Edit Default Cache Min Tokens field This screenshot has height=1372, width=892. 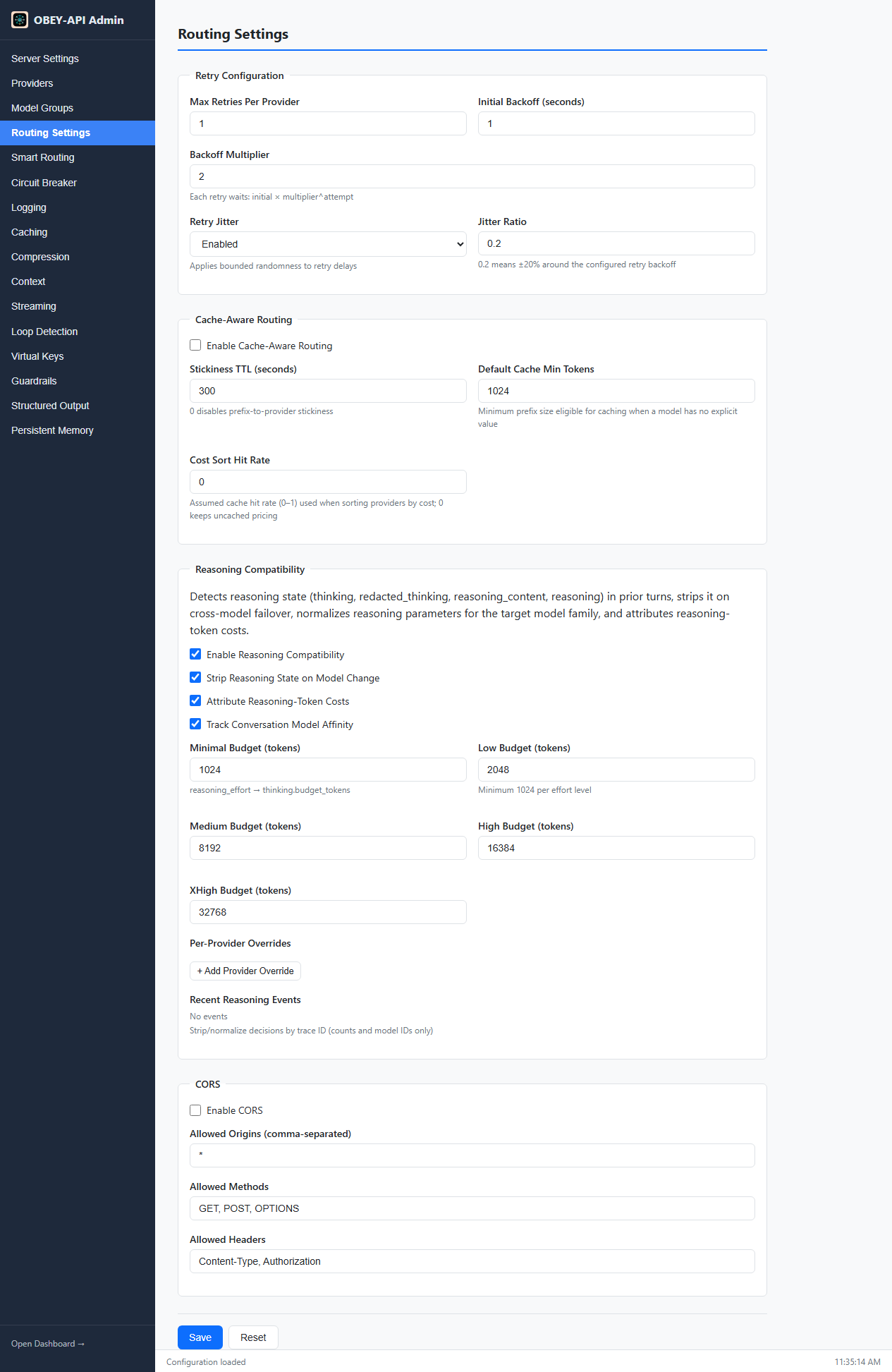click(616, 391)
